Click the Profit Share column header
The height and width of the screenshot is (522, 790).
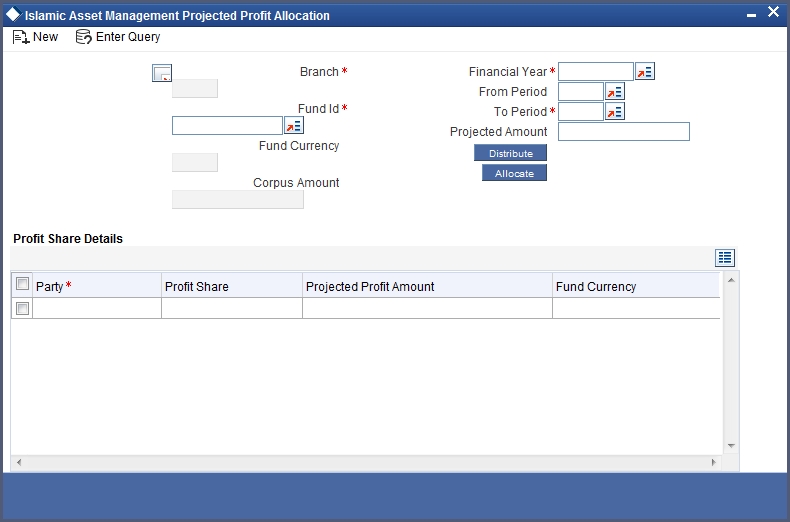[232, 286]
